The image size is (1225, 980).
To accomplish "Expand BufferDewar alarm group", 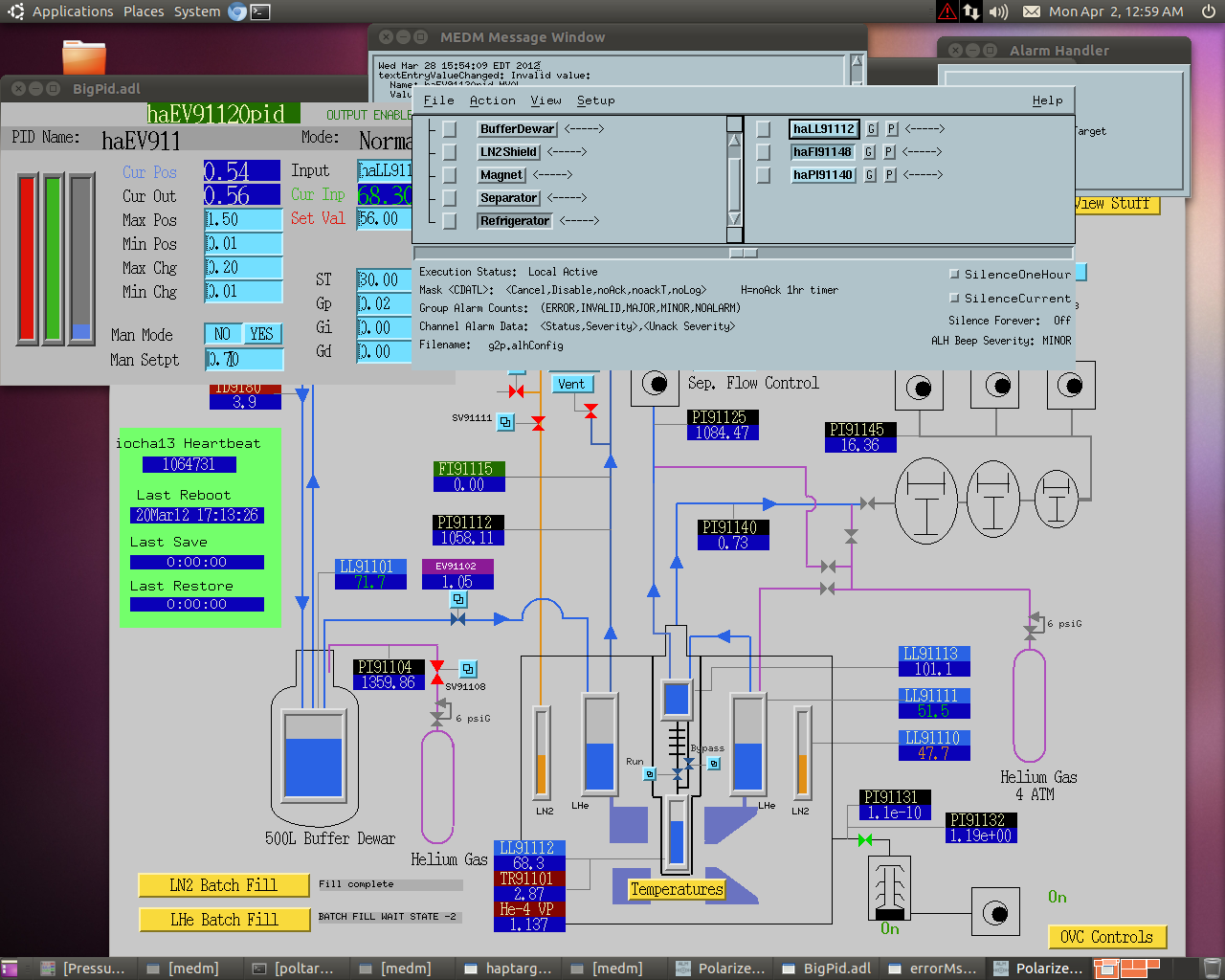I will (x=518, y=129).
